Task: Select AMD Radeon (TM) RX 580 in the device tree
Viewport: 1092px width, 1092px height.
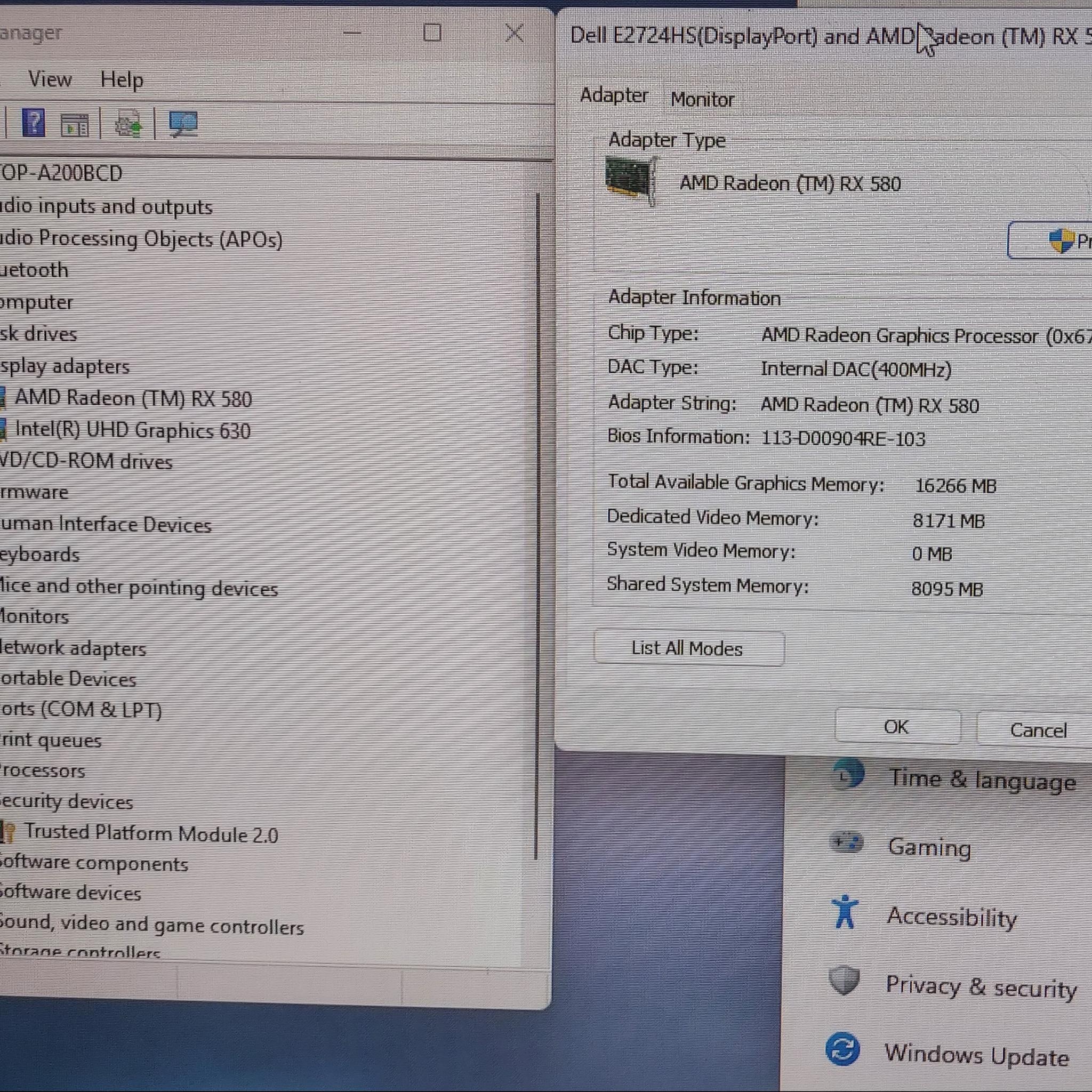Action: click(133, 398)
